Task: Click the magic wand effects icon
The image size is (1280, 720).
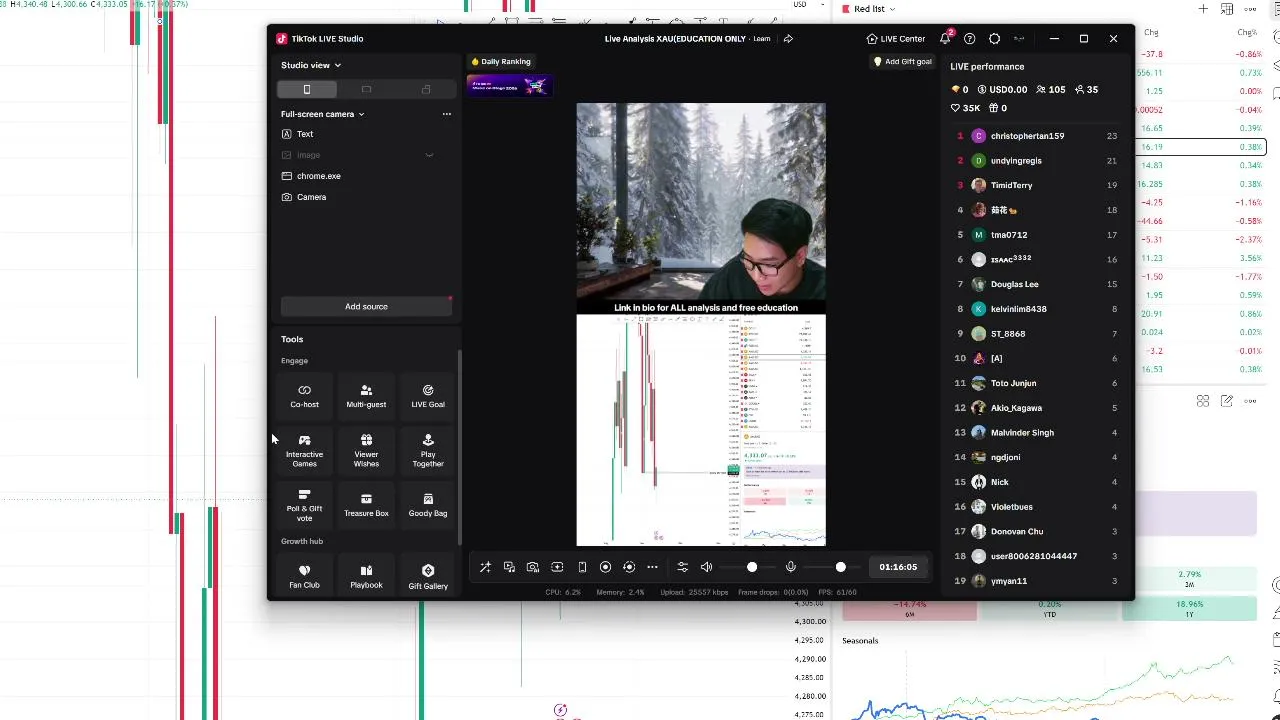Action: coord(485,567)
